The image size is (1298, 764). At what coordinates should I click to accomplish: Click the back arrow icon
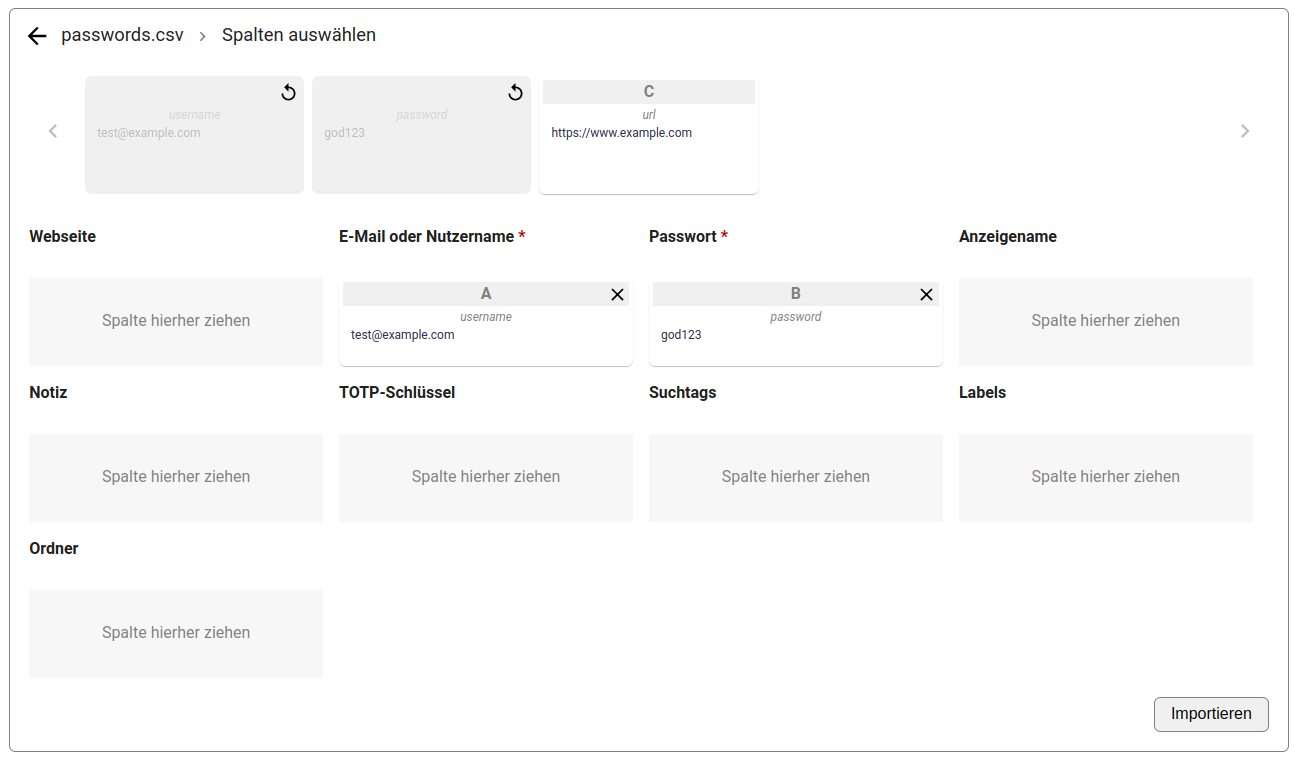[x=37, y=36]
